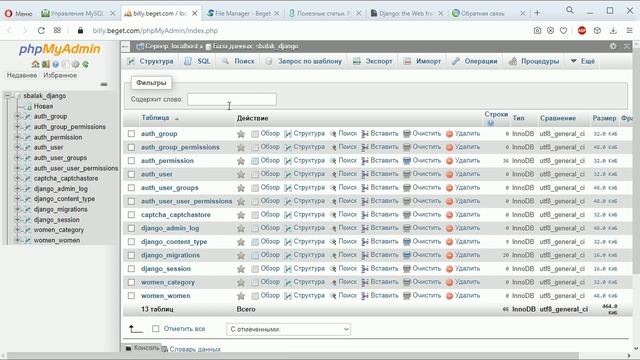Click Вставить in the auth_user row
Image resolution: width=640 pixels, height=360 pixels.
(x=380, y=174)
